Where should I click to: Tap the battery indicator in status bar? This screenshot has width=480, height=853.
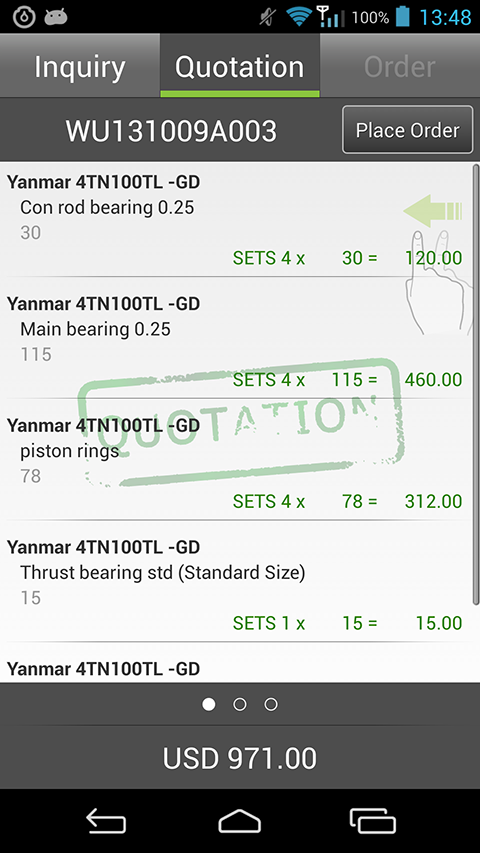402,17
